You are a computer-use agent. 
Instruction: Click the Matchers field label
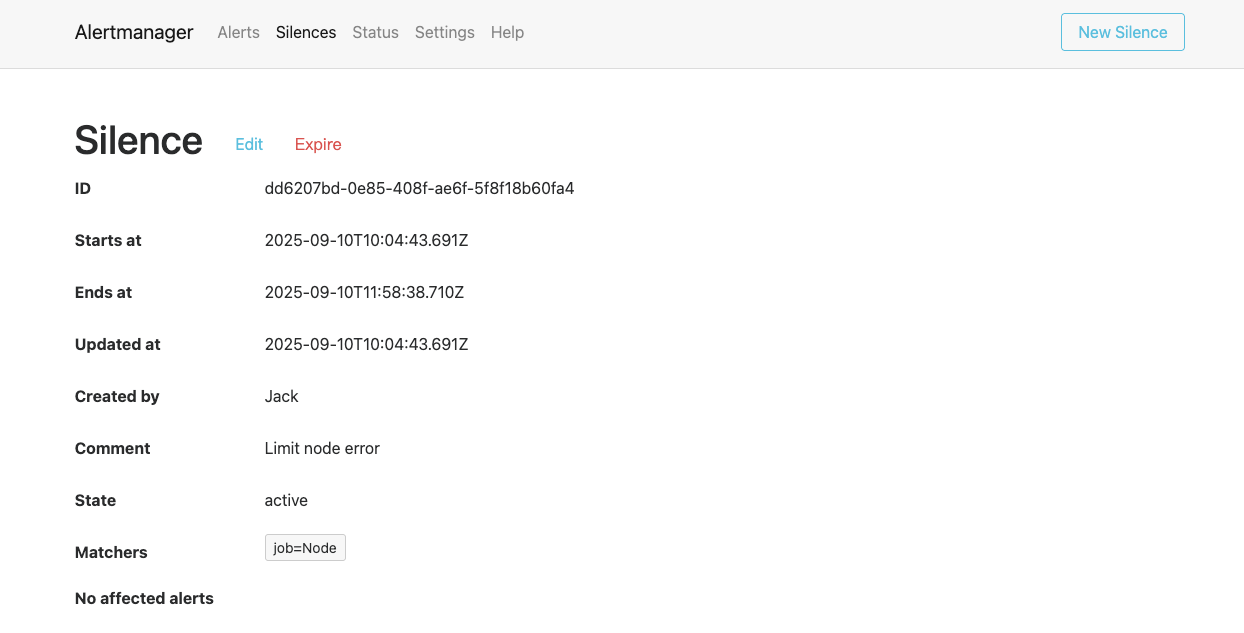111,552
